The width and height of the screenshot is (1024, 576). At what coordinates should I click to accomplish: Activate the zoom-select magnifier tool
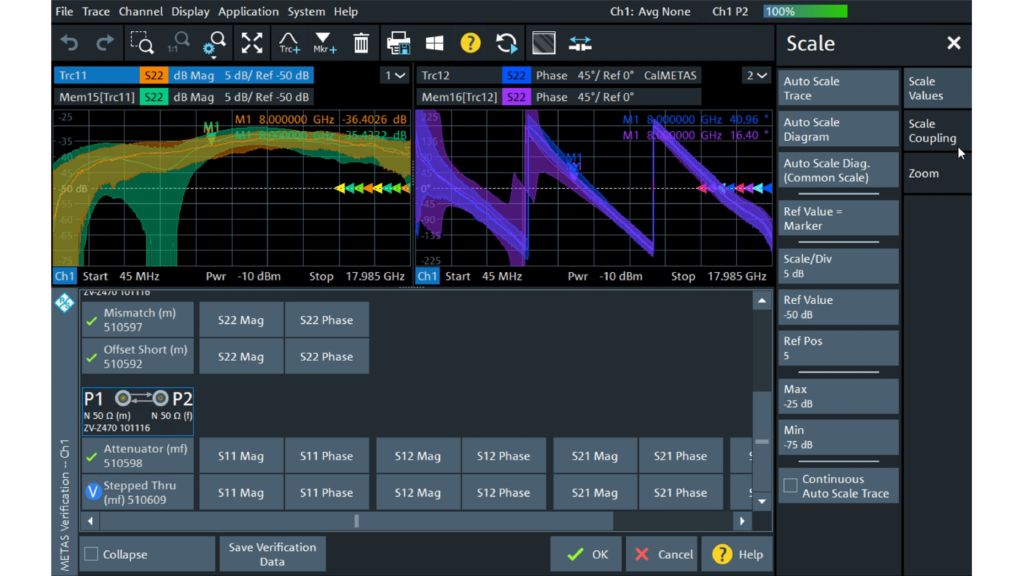click(142, 43)
